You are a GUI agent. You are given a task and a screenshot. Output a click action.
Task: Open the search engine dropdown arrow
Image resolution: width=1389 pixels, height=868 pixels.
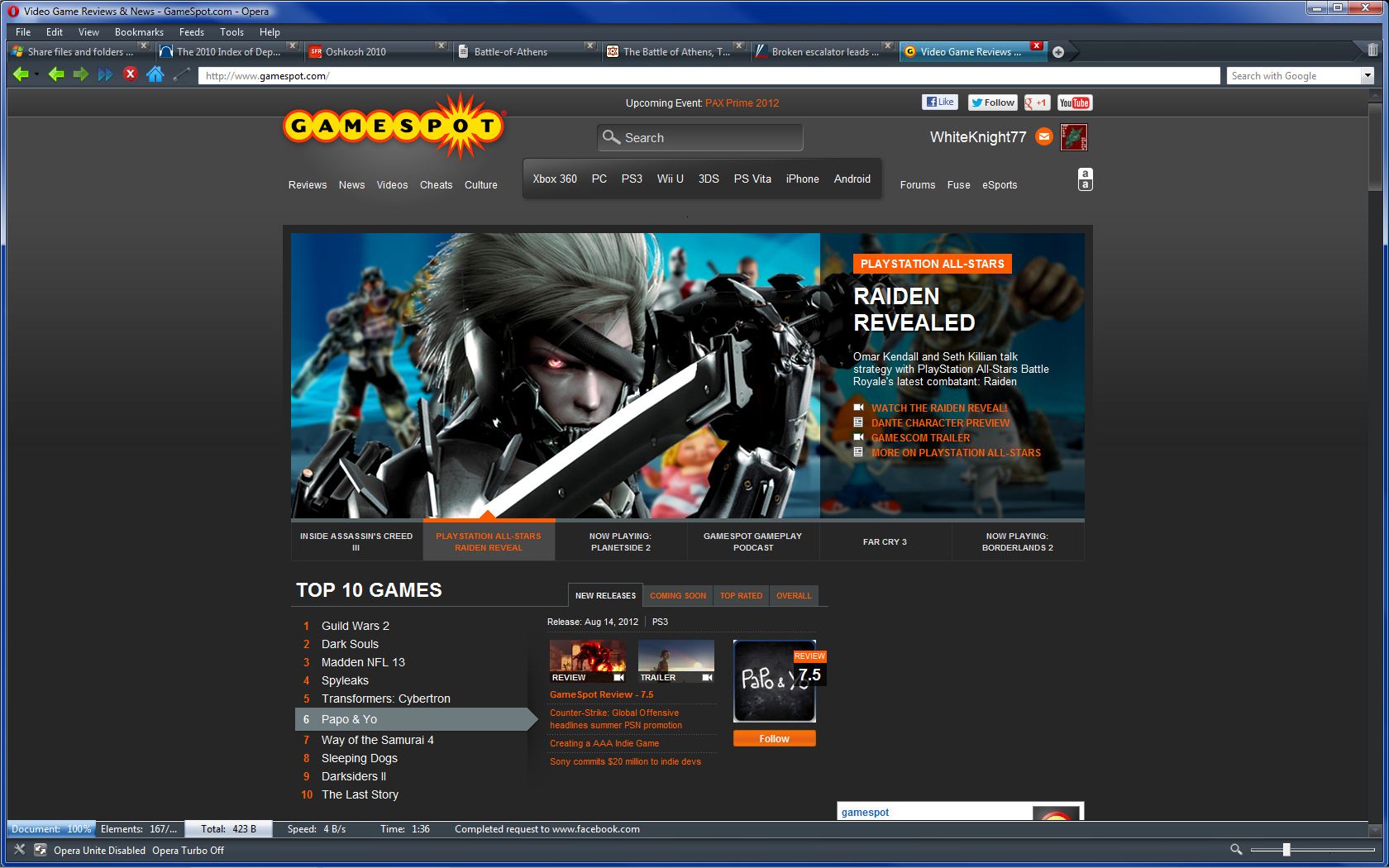coord(1368,76)
